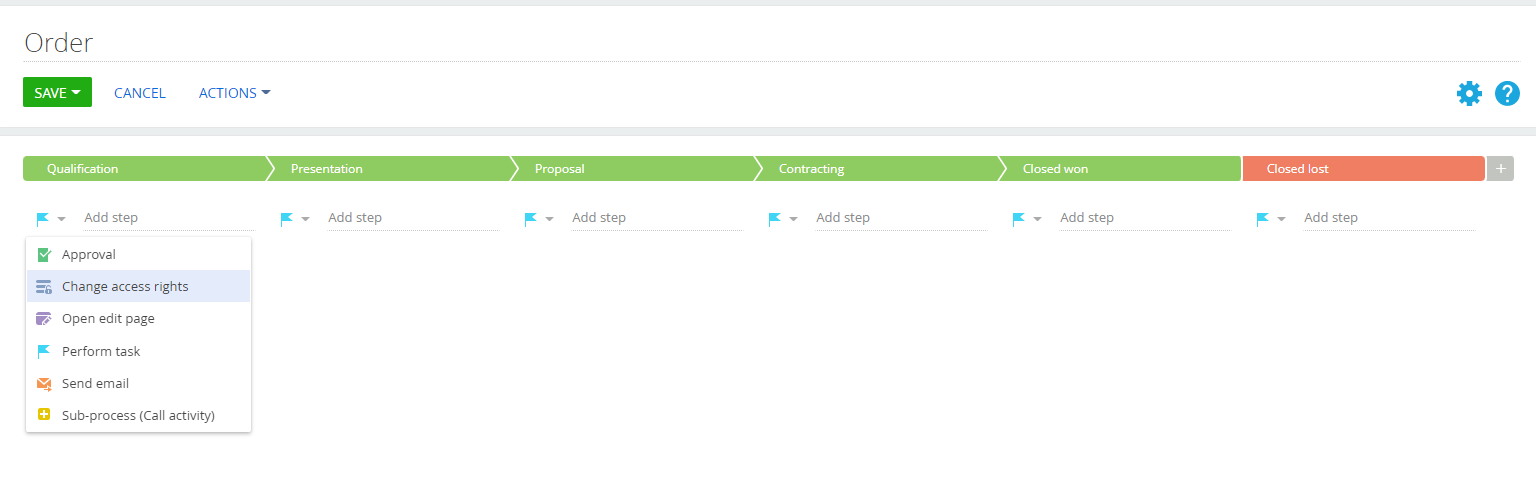Select the Closed lost red stage

tap(1364, 169)
